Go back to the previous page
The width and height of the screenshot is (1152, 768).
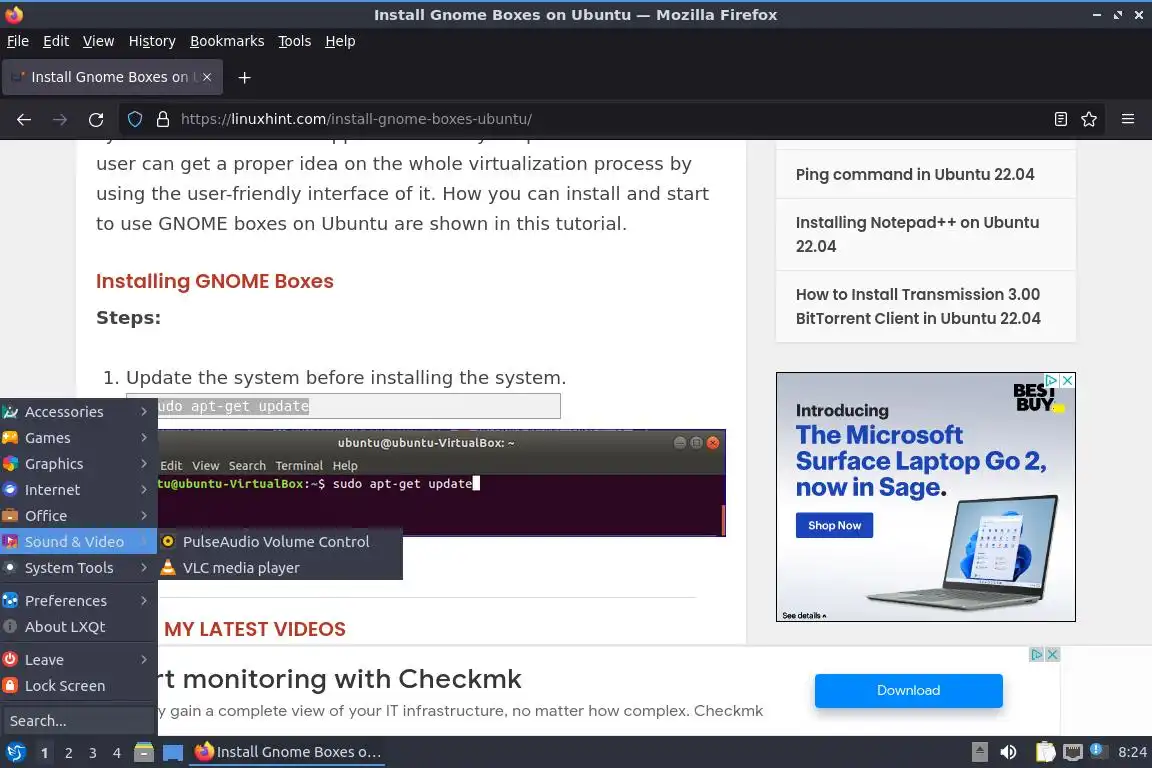pos(24,119)
